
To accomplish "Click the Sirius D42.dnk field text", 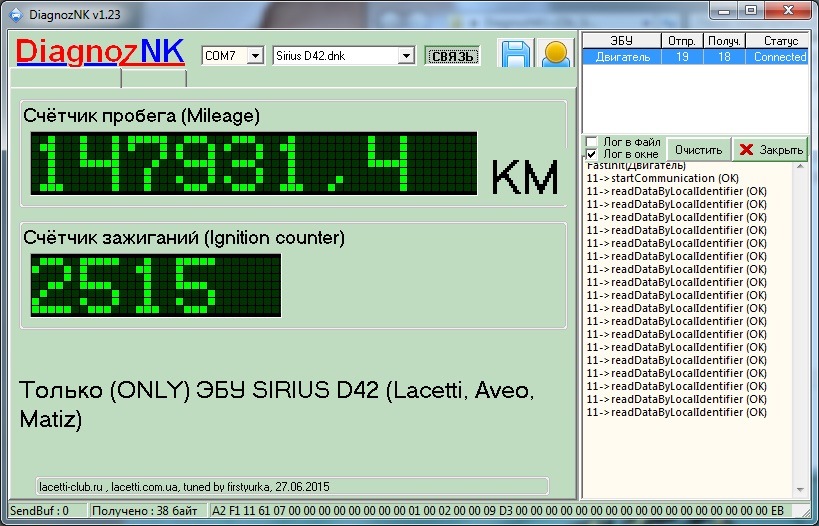I will pyautogui.click(x=334, y=56).
